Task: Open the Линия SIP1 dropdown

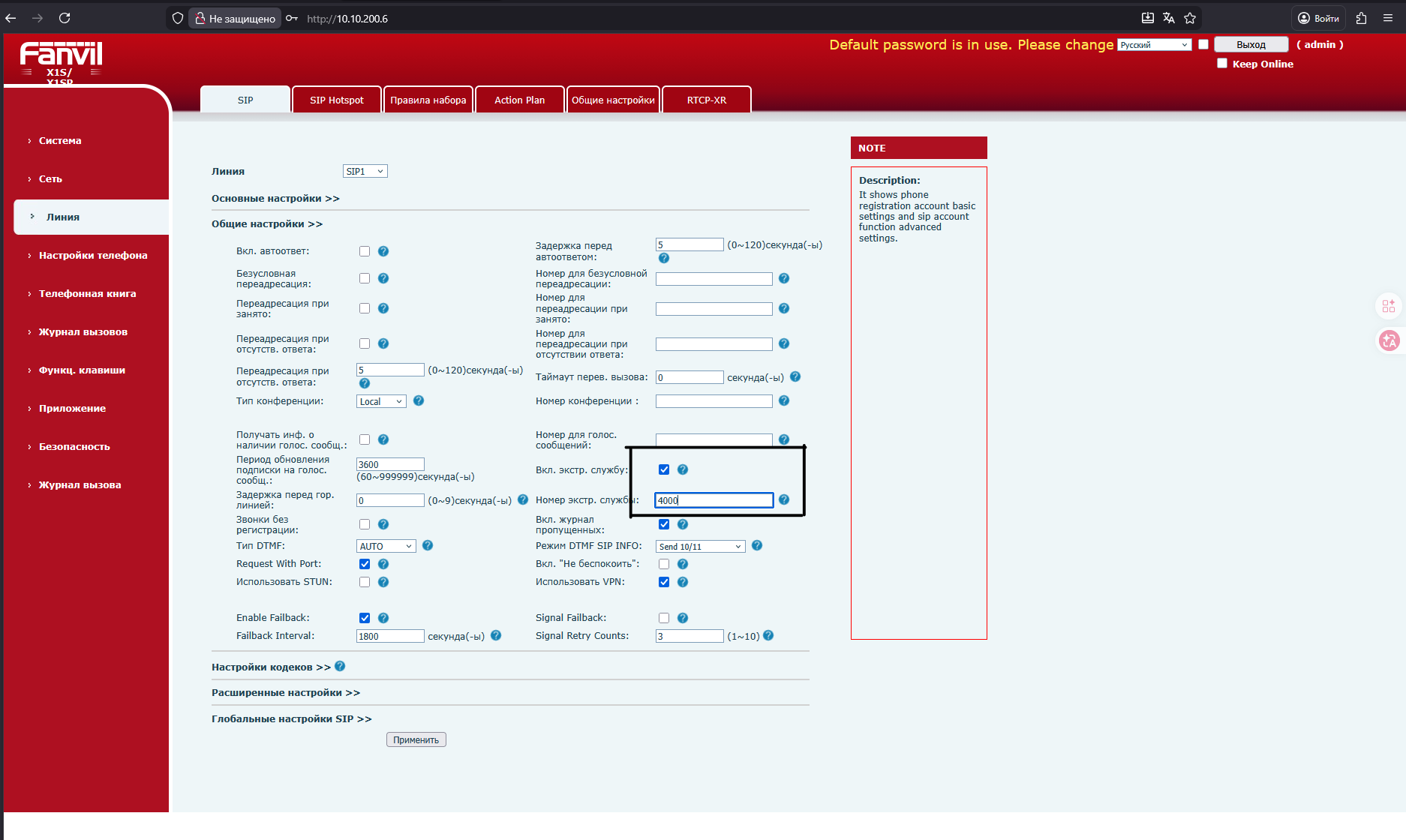Action: tap(365, 172)
